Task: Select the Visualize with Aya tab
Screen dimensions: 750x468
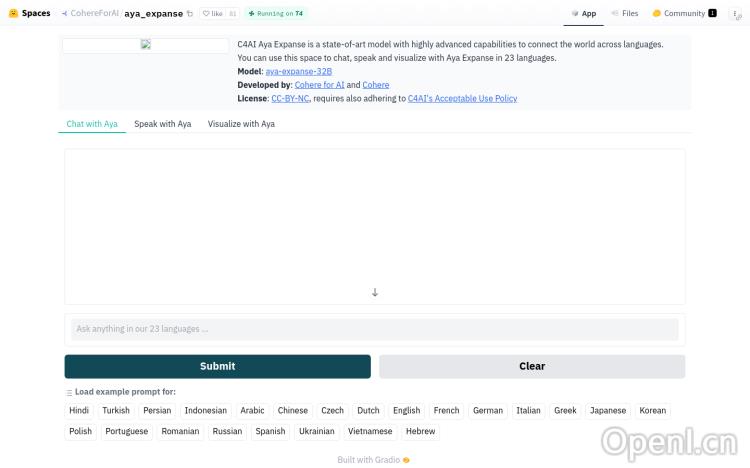Action: 241,124
